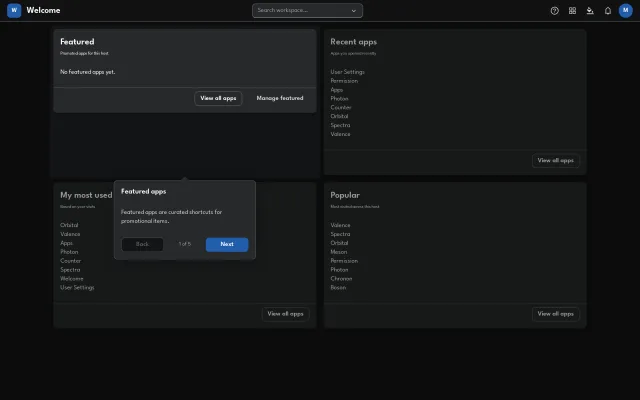Image resolution: width=640 pixels, height=400 pixels.
Task: Open Photon in Recent apps list
Action: (339, 99)
